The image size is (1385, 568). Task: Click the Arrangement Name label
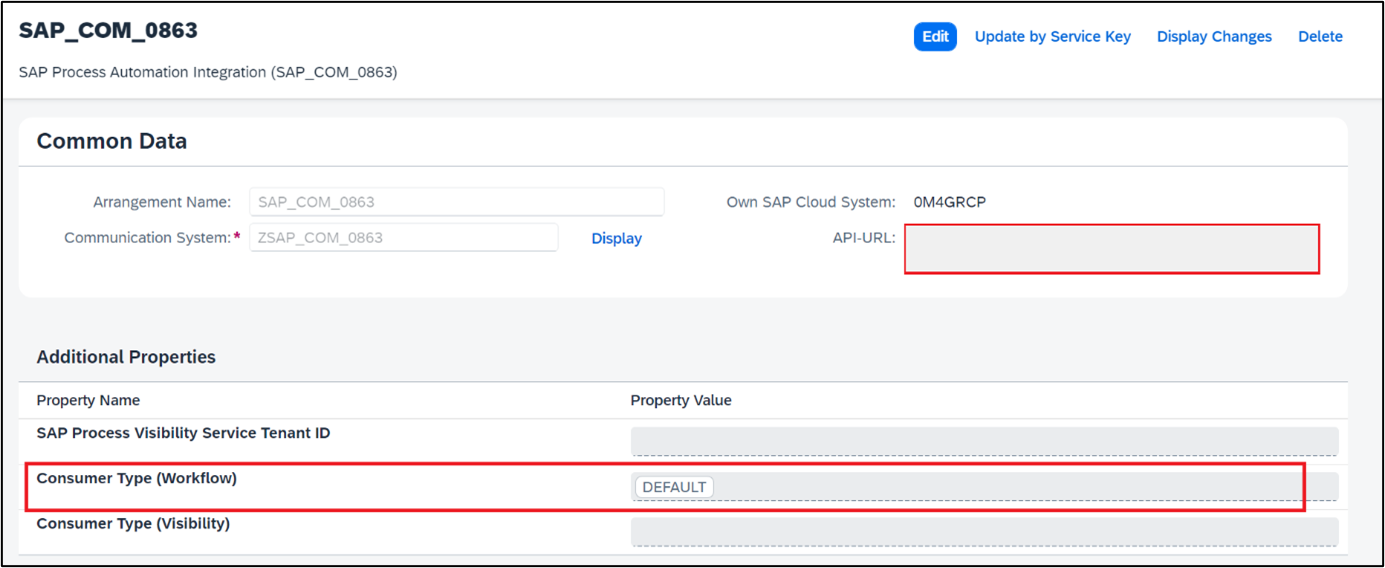click(x=162, y=202)
